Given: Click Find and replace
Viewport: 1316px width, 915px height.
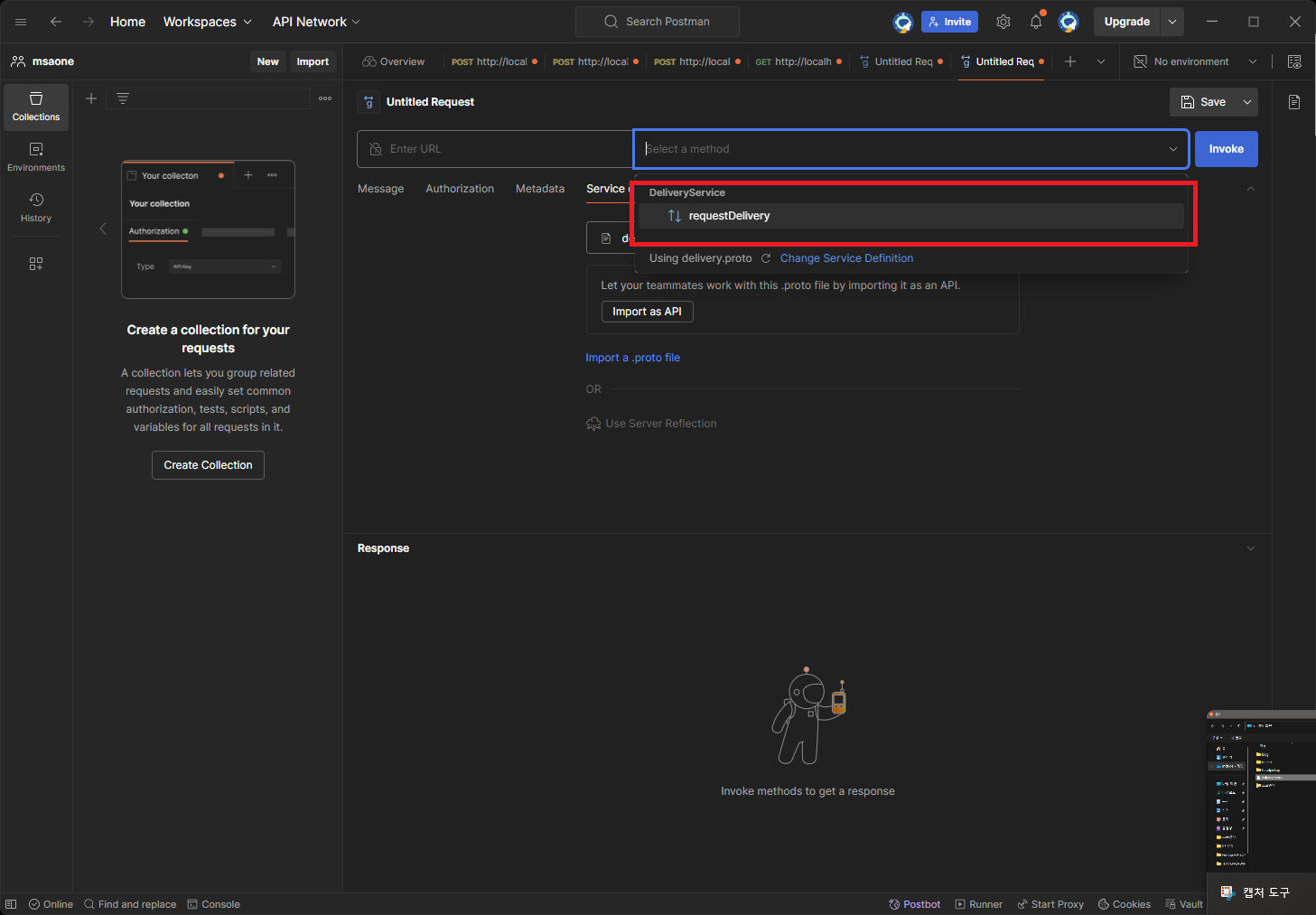Looking at the screenshot, I should pyautogui.click(x=130, y=904).
